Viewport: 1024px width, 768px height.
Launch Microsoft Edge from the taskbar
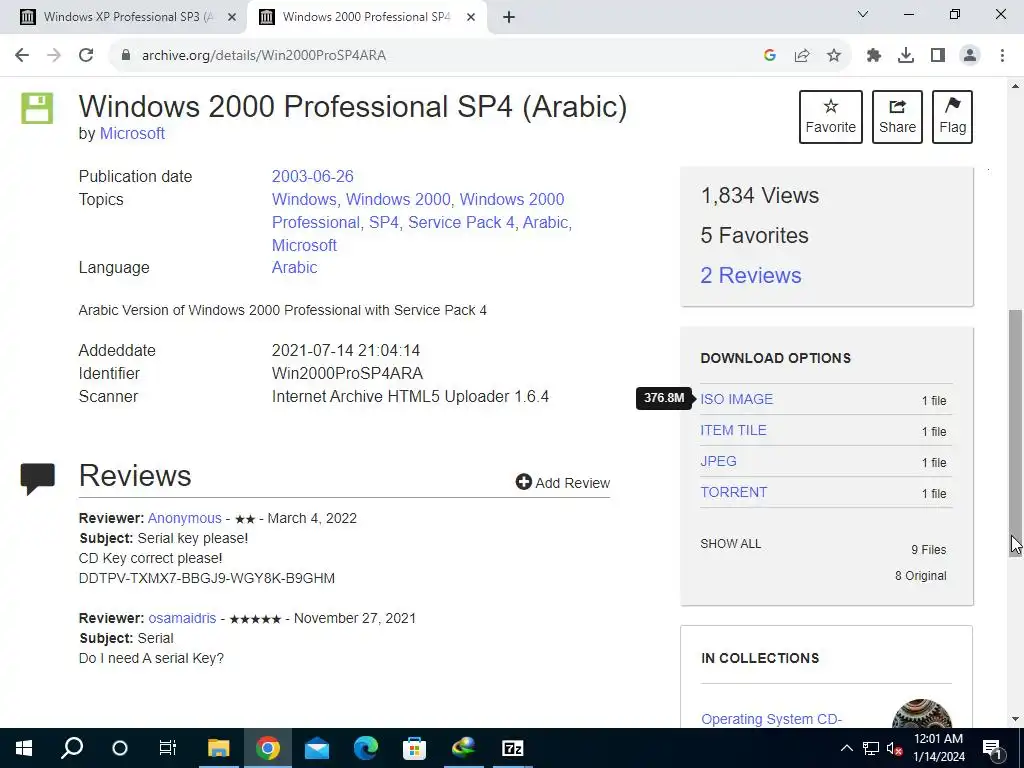pyautogui.click(x=366, y=748)
